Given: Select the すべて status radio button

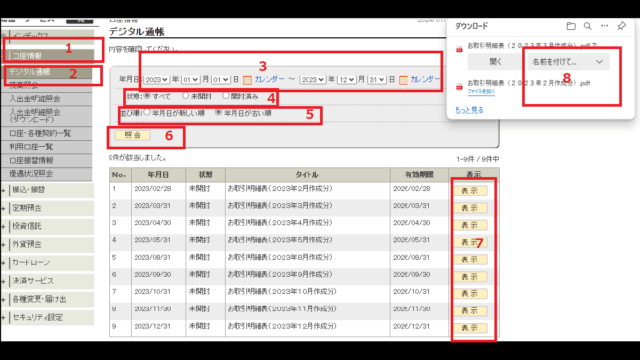Looking at the screenshot, I should (x=147, y=96).
